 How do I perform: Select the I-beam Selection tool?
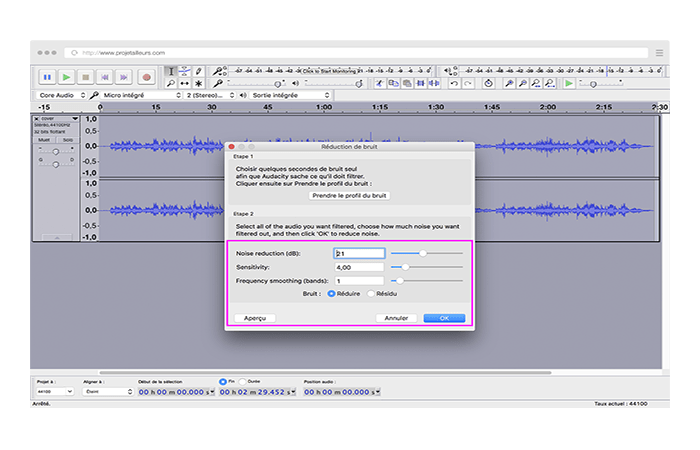(171, 71)
